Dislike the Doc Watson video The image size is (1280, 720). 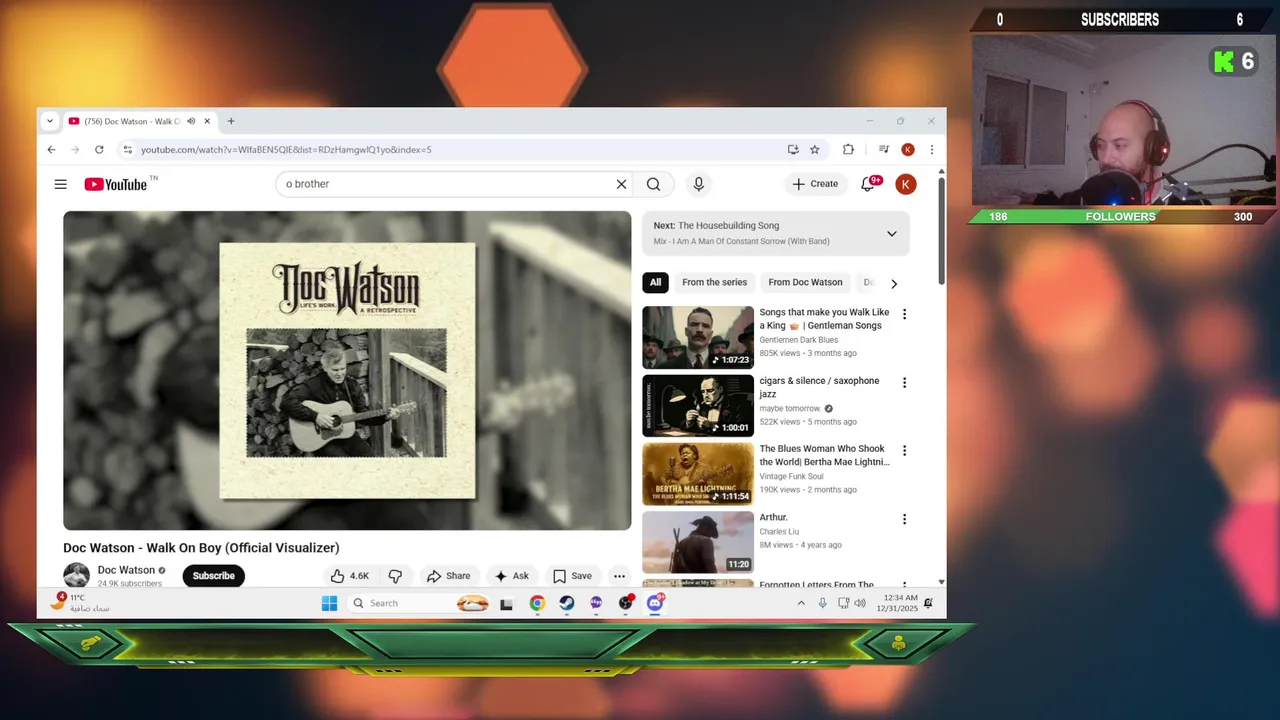pos(395,576)
